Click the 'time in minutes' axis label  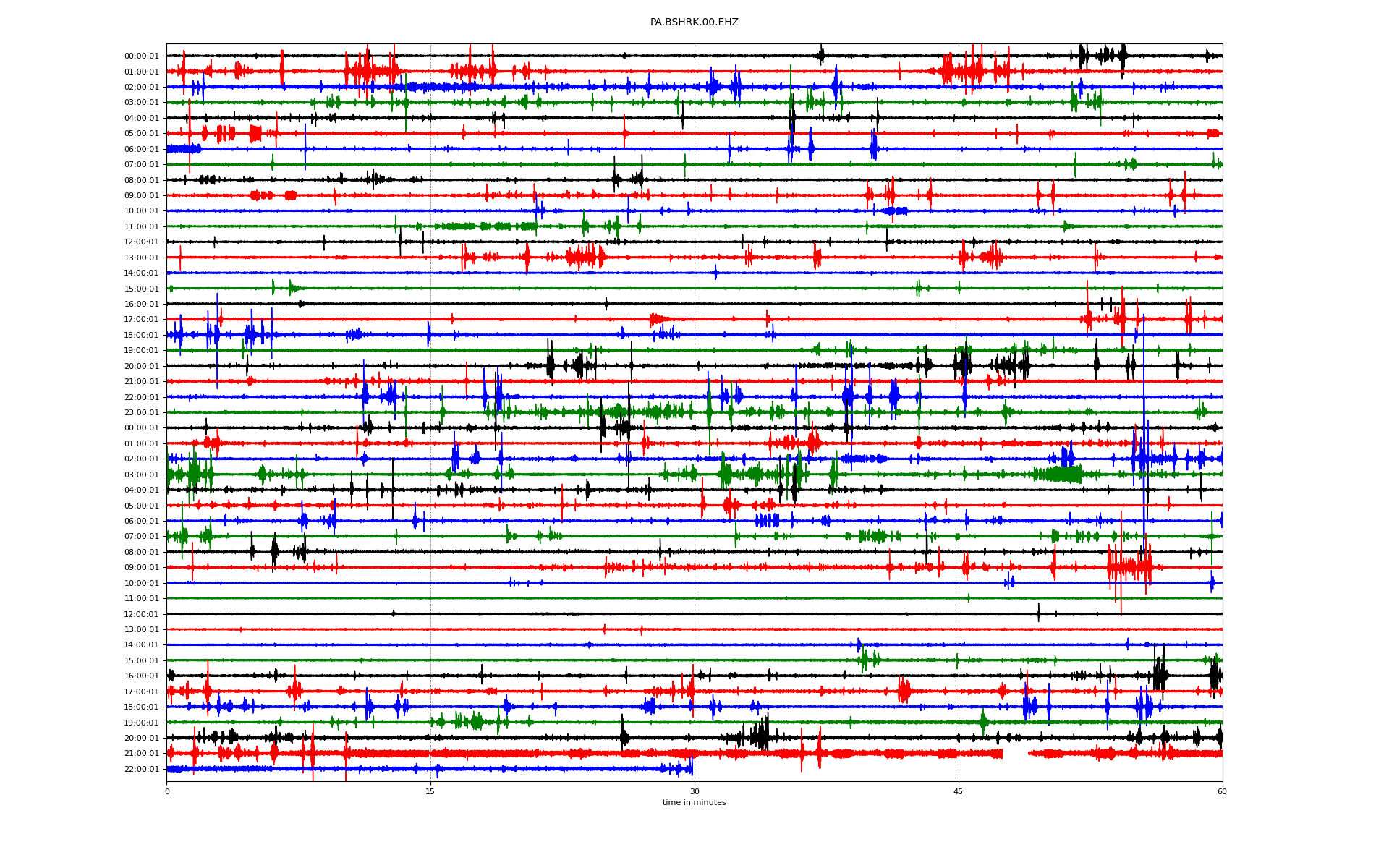tap(694, 802)
